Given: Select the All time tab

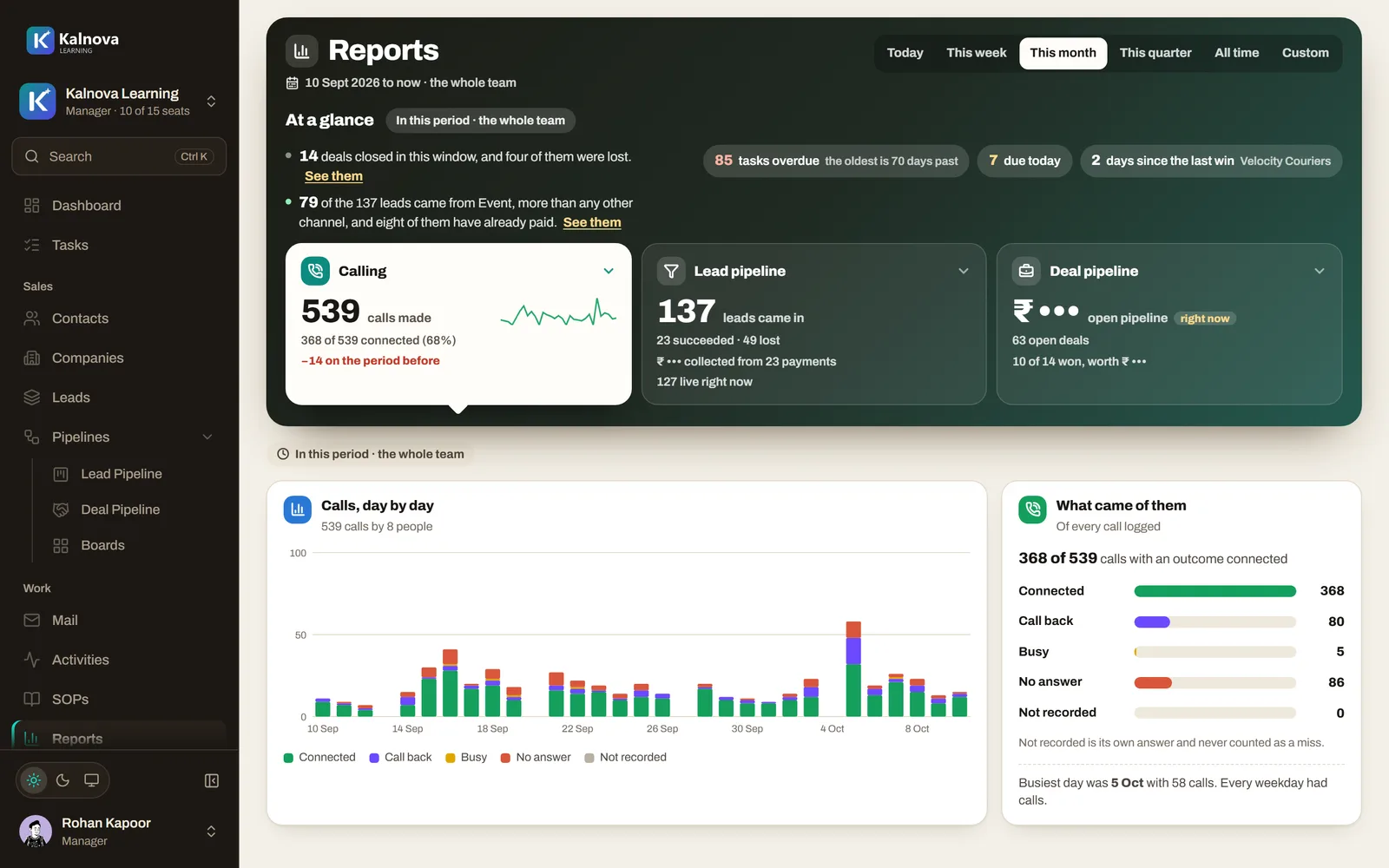Looking at the screenshot, I should (x=1237, y=53).
